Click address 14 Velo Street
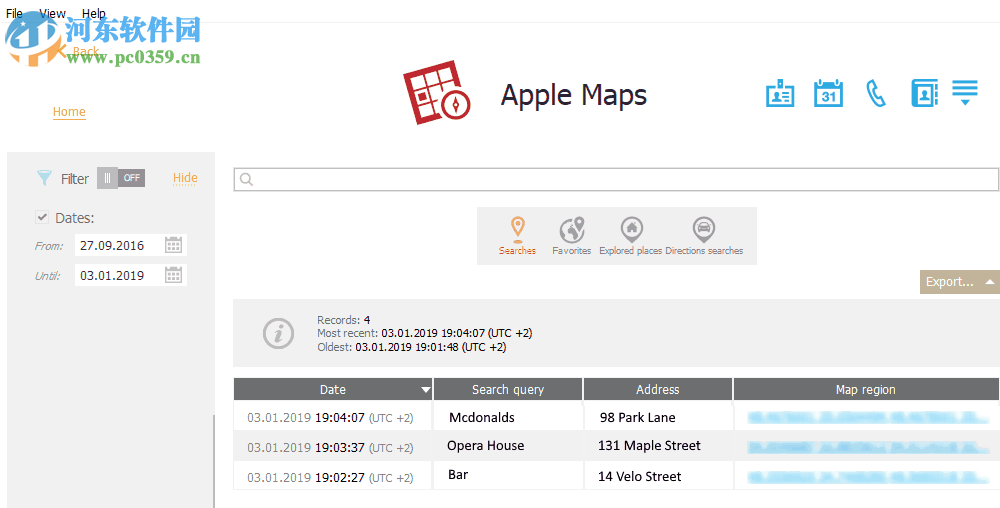 [x=640, y=476]
